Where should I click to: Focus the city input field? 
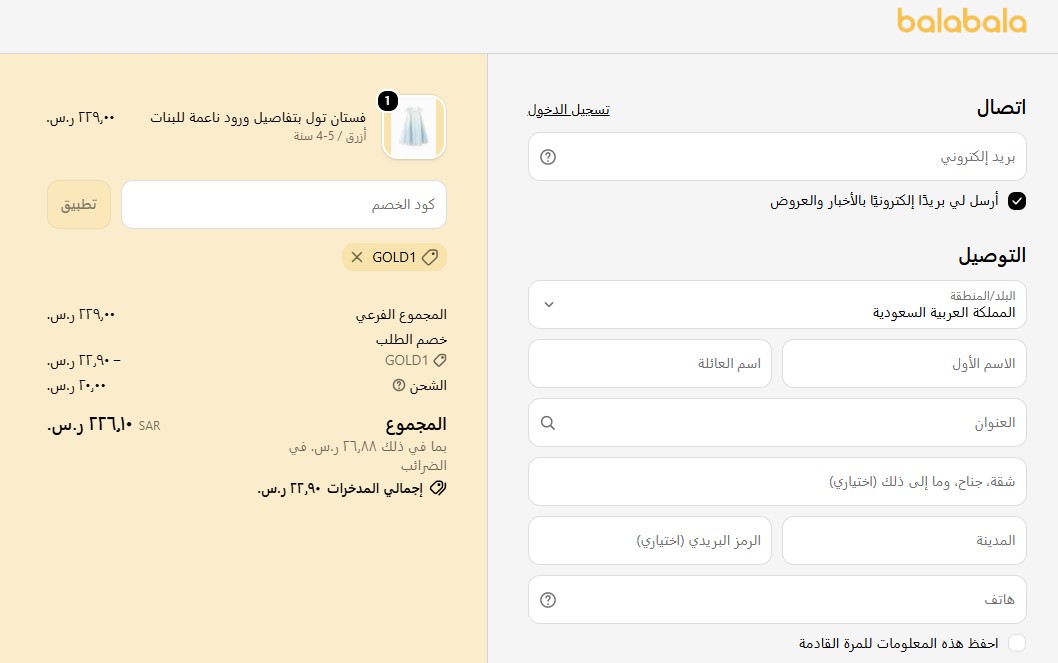click(904, 540)
